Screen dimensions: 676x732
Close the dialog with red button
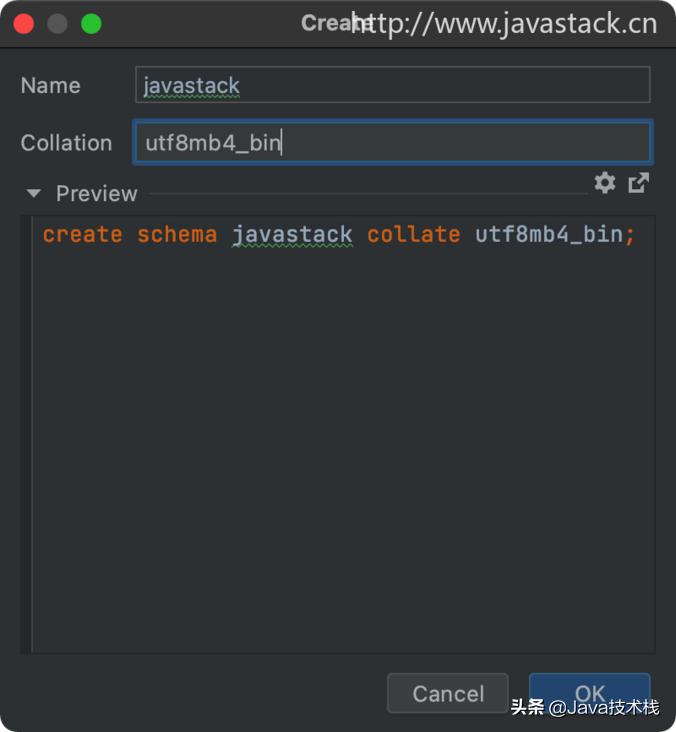(x=23, y=24)
